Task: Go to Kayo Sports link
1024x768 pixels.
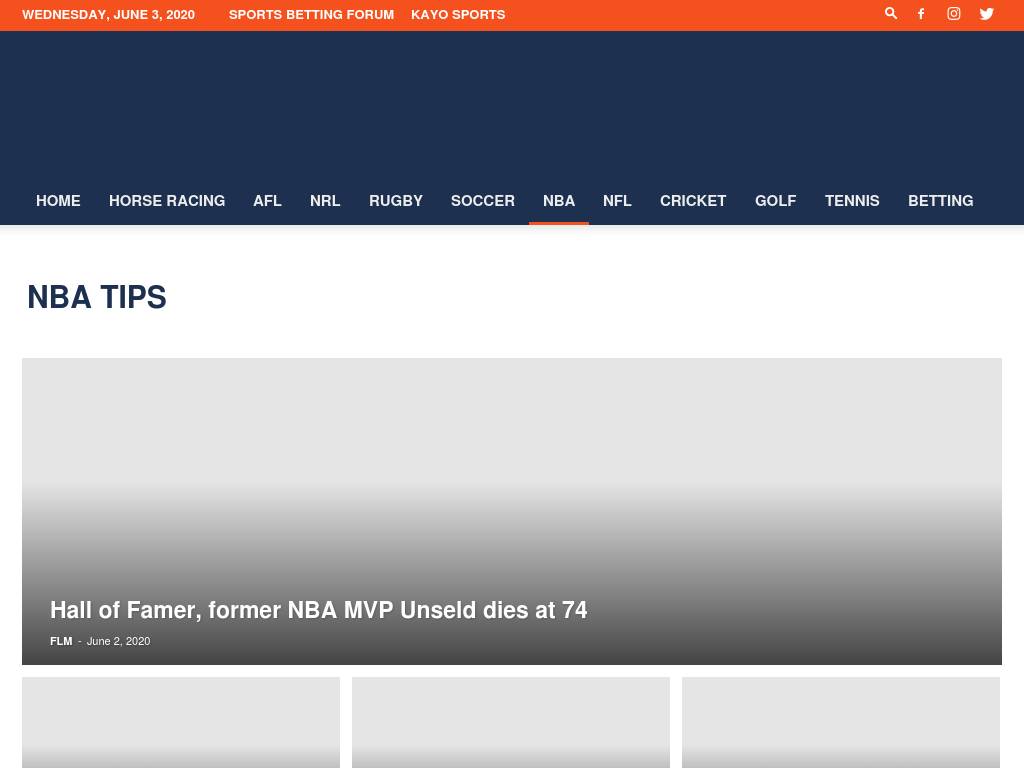Action: [458, 14]
